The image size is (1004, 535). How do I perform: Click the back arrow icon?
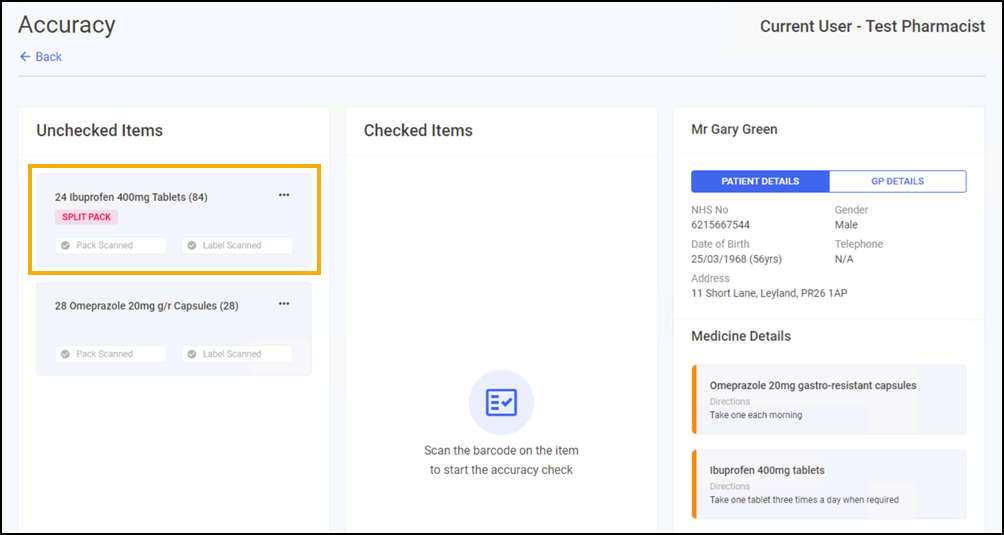coord(24,57)
